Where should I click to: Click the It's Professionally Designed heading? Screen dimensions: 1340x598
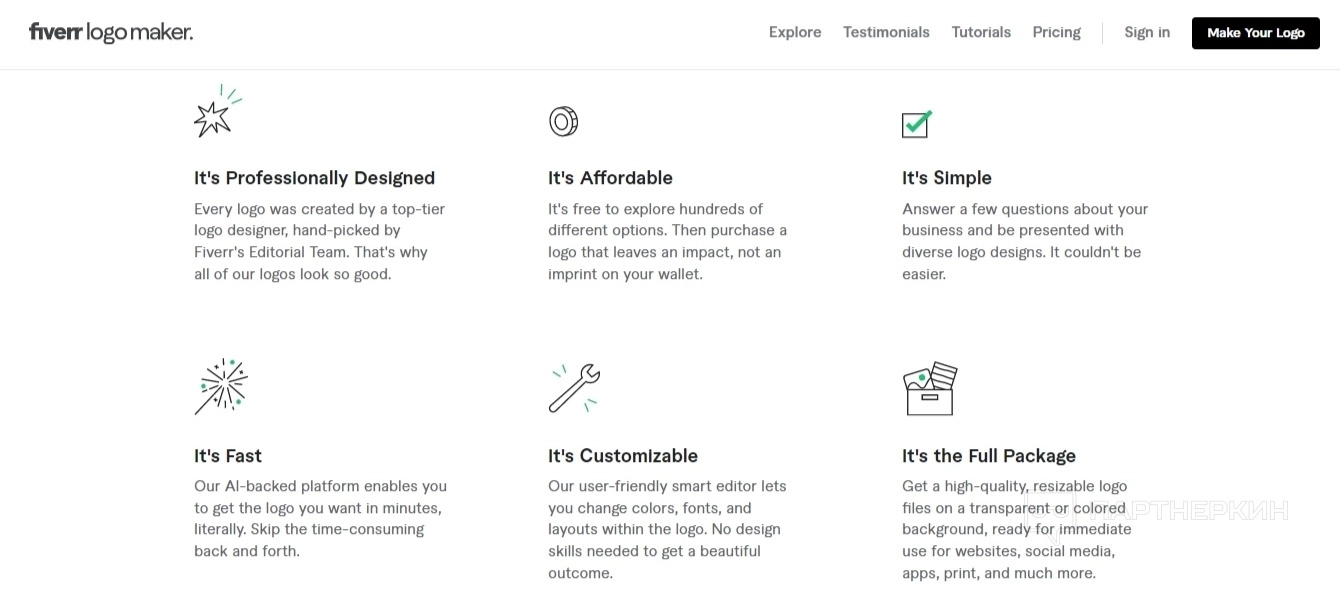(314, 178)
